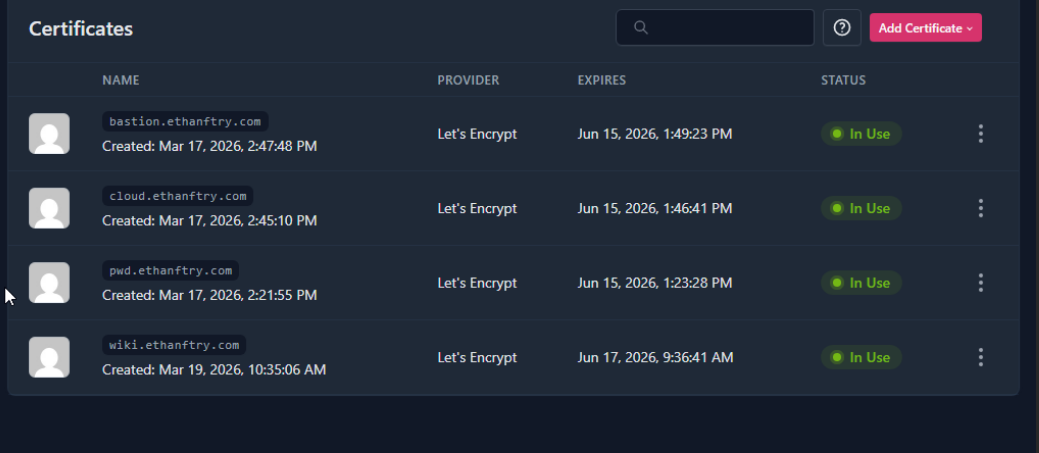Sort by the PROVIDER column header

(468, 80)
